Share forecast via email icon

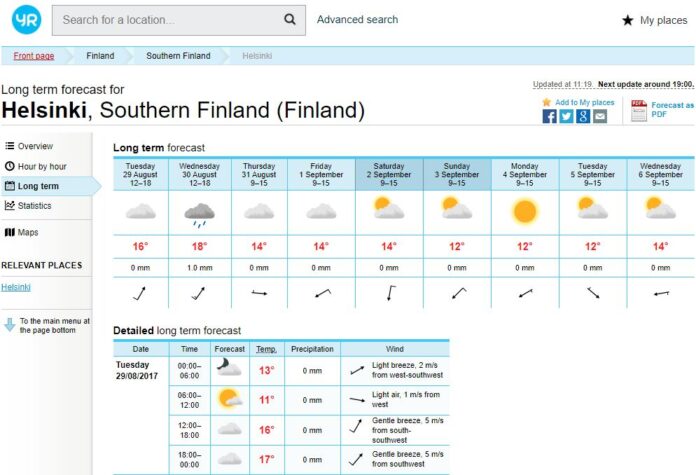(600, 116)
